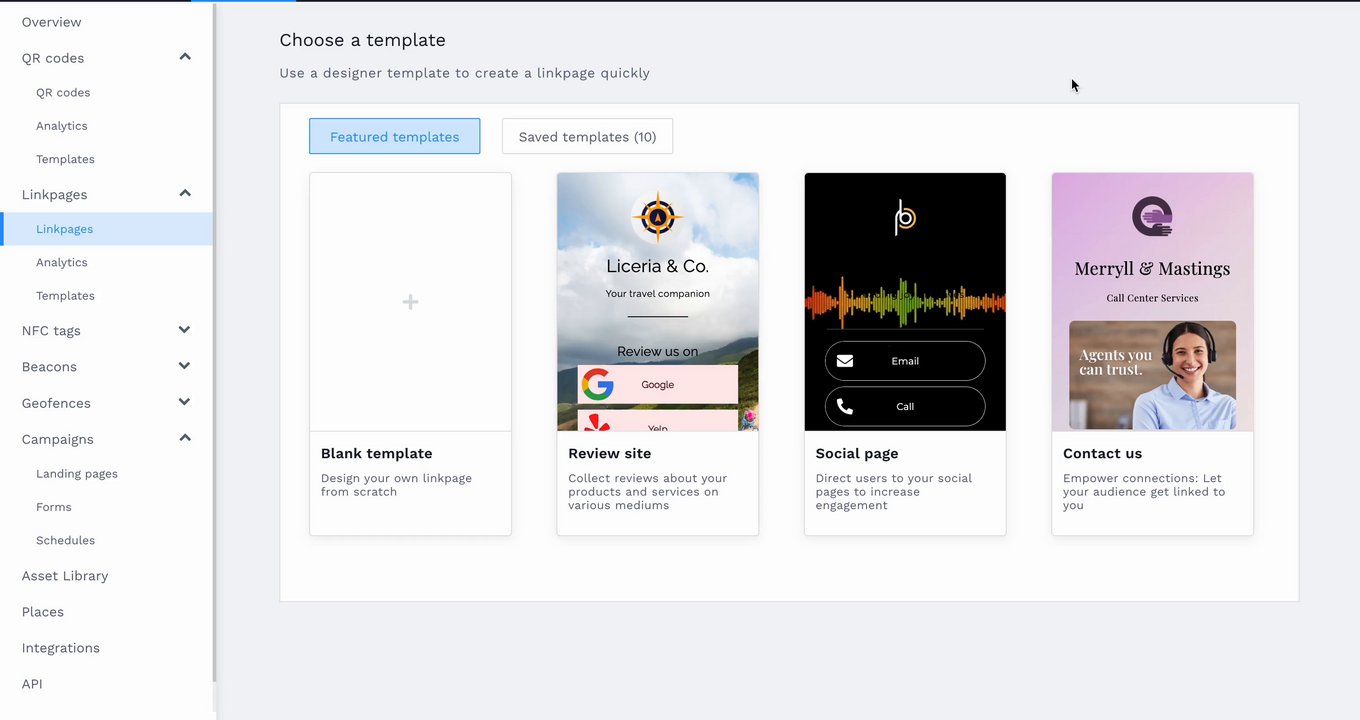1360x720 pixels.
Task: Click 'Merryll & Mastings' text in preview
Action: coord(1152,268)
